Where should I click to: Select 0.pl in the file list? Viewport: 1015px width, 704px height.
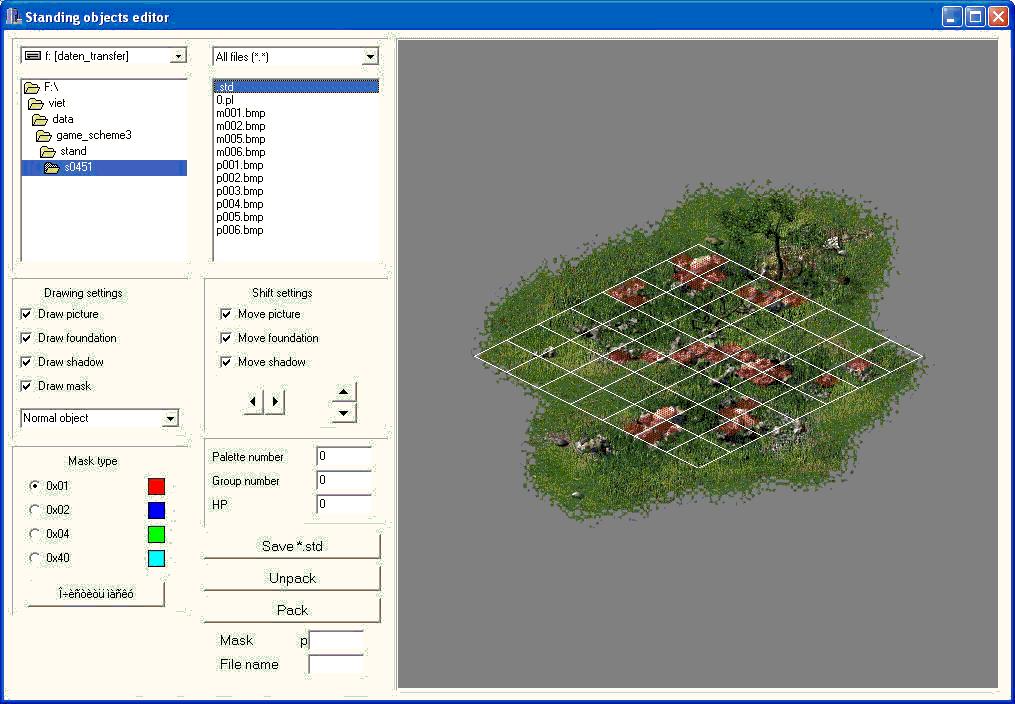click(x=296, y=100)
